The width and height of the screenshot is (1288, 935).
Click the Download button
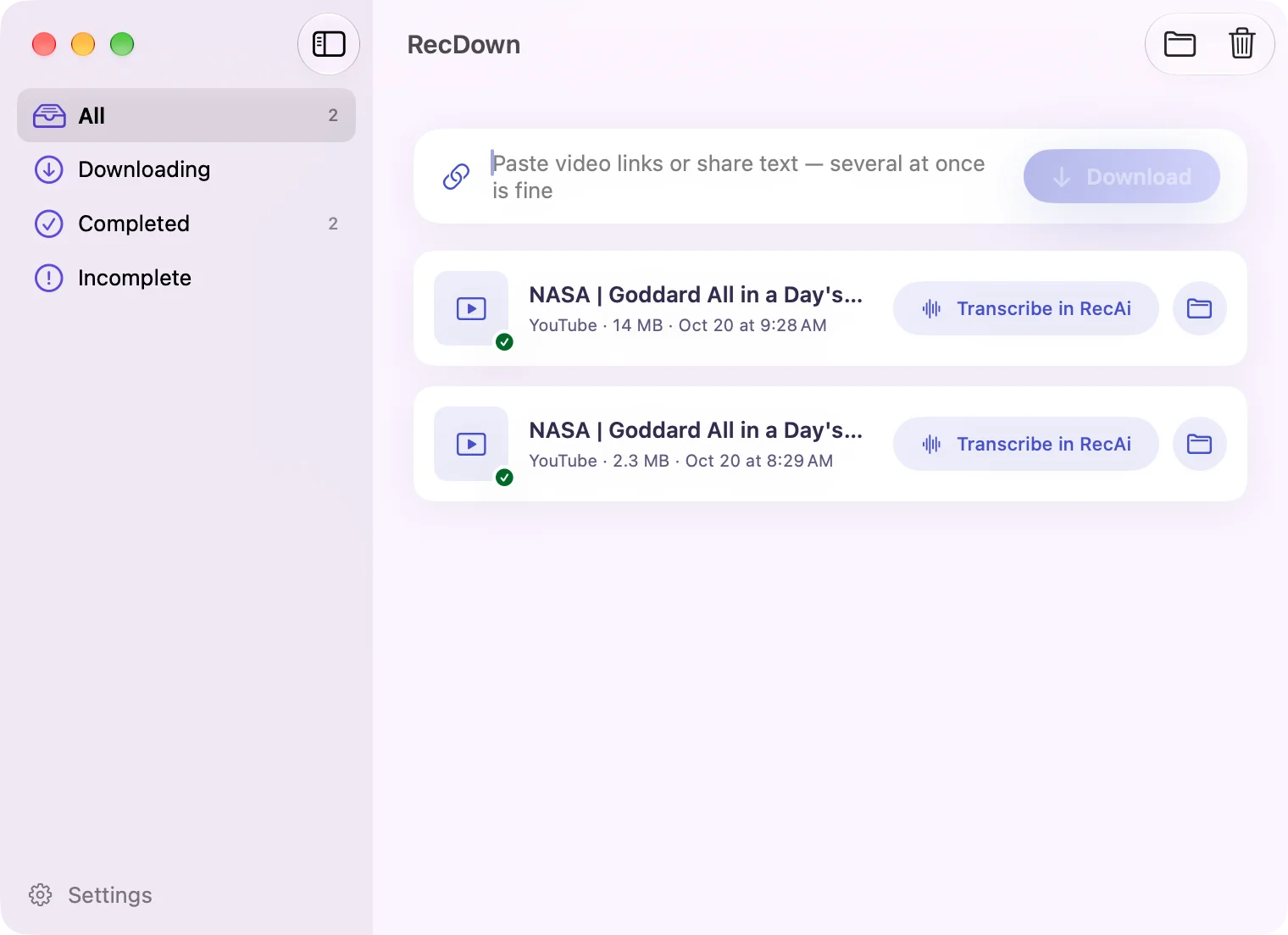pyautogui.click(x=1121, y=176)
